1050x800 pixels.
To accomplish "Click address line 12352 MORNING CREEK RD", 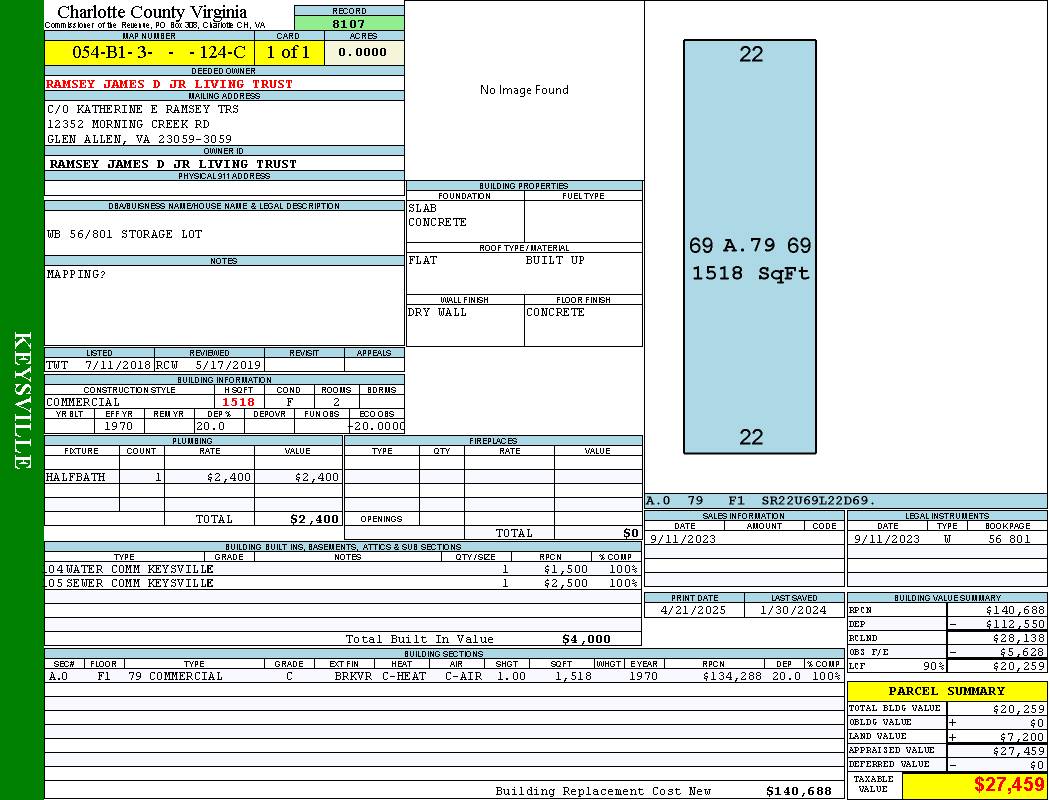I will coord(128,124).
